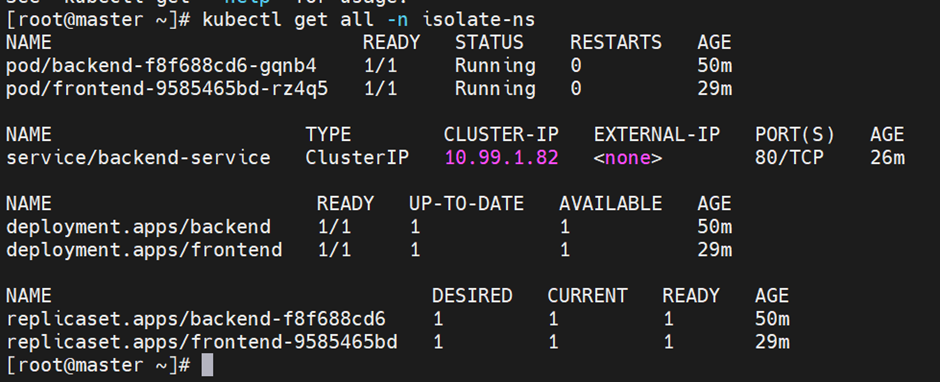The height and width of the screenshot is (382, 940).
Task: Click the replicaset.apps/frontend-9585465bd name
Action: click(x=202, y=342)
